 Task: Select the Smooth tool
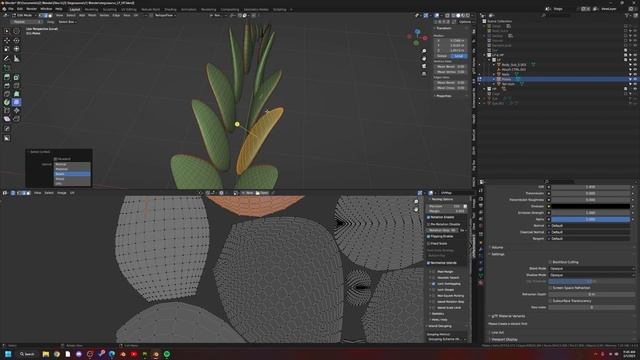click(16, 102)
